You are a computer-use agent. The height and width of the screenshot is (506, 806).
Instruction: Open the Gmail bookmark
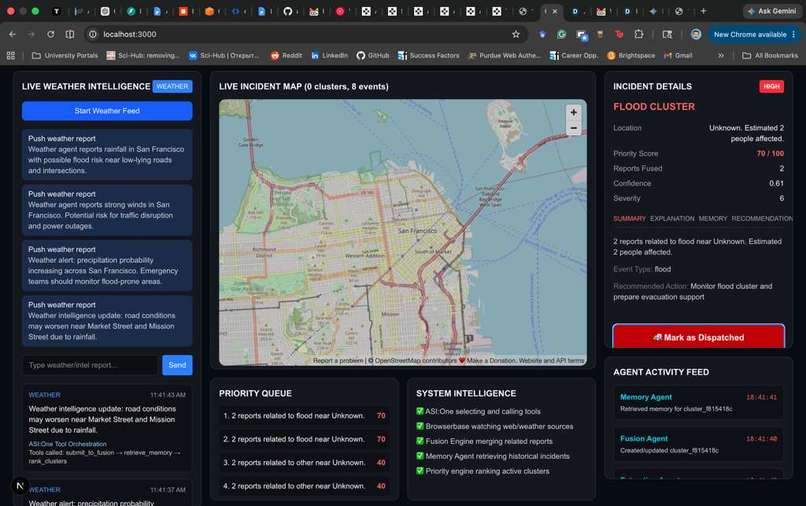click(x=679, y=56)
